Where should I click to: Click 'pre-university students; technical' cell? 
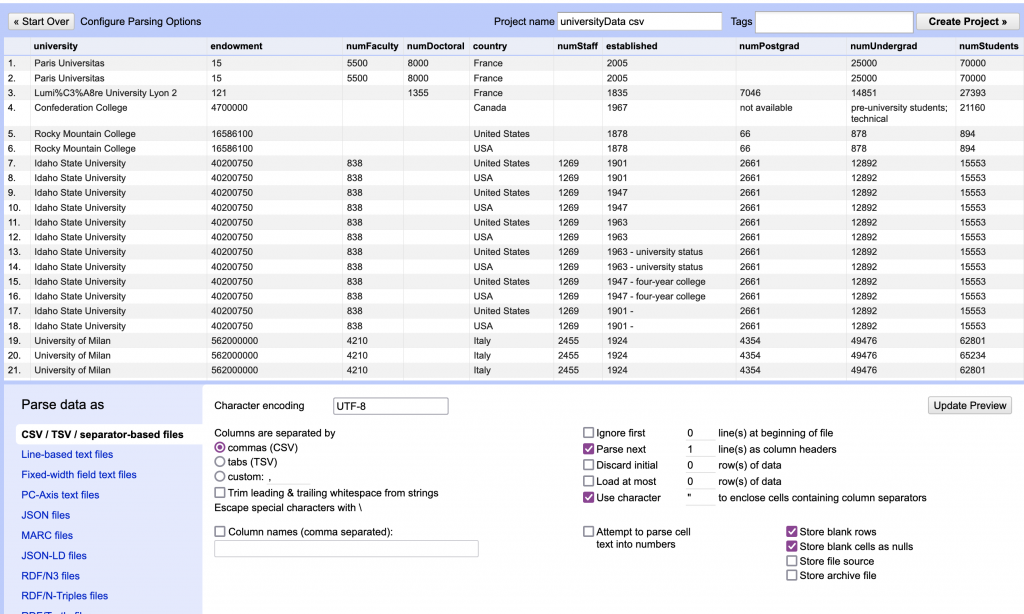click(899, 113)
